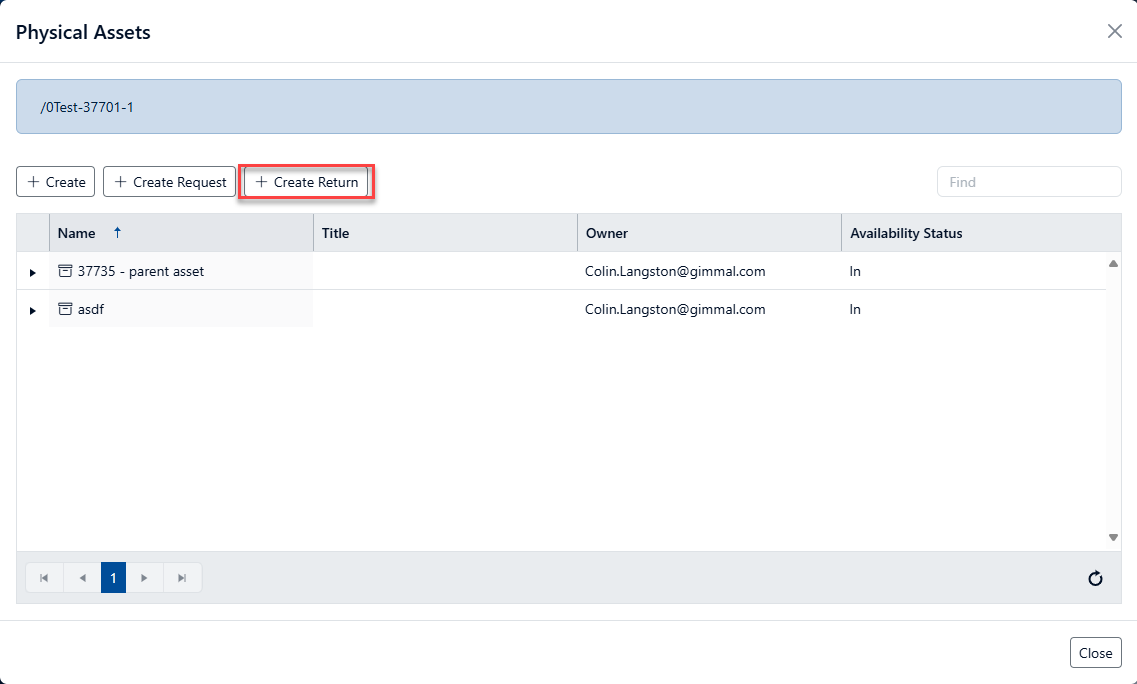This screenshot has height=684, width=1137.
Task: Click archive box icon for asdf
Action: coord(65,308)
